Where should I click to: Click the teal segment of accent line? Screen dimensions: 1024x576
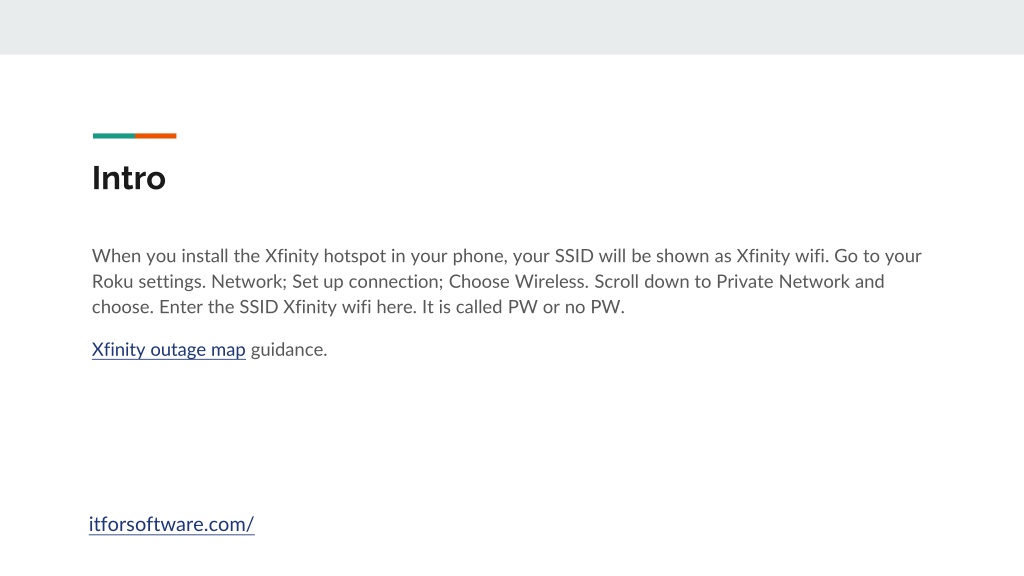point(114,136)
